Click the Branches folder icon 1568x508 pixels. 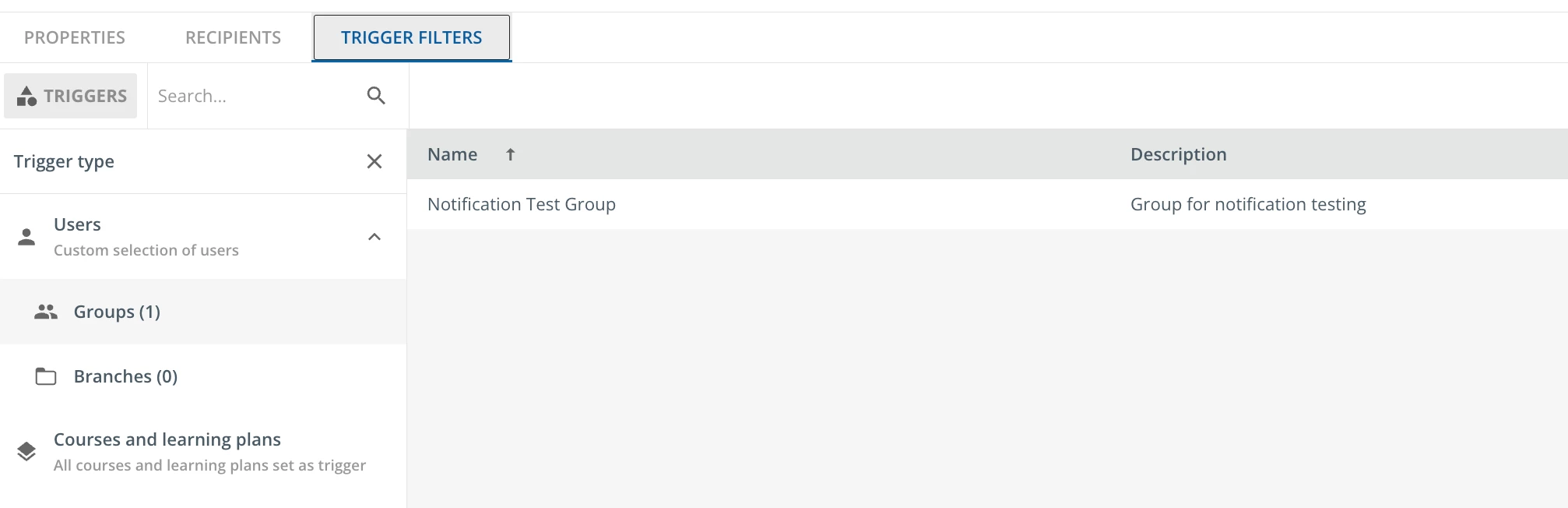click(x=46, y=377)
